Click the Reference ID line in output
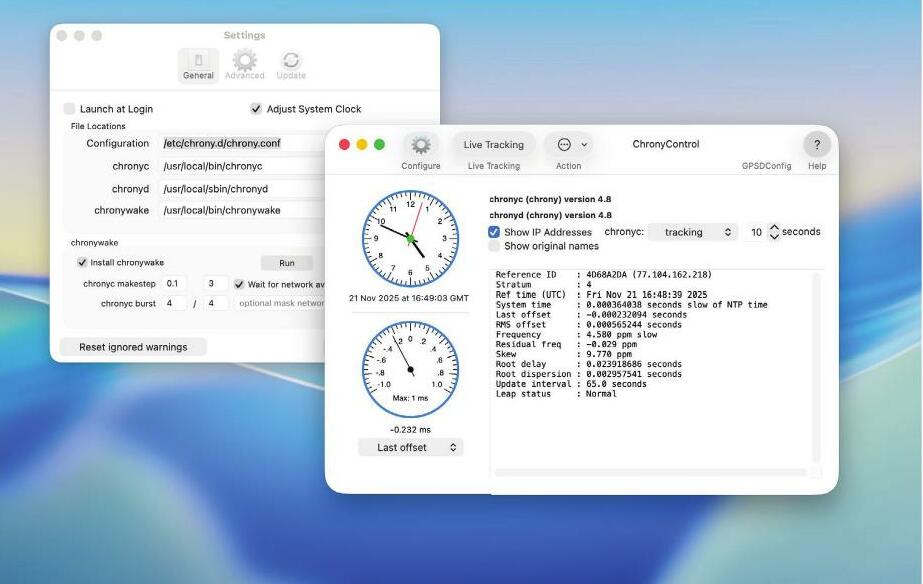Image resolution: width=923 pixels, height=584 pixels. [x=603, y=274]
